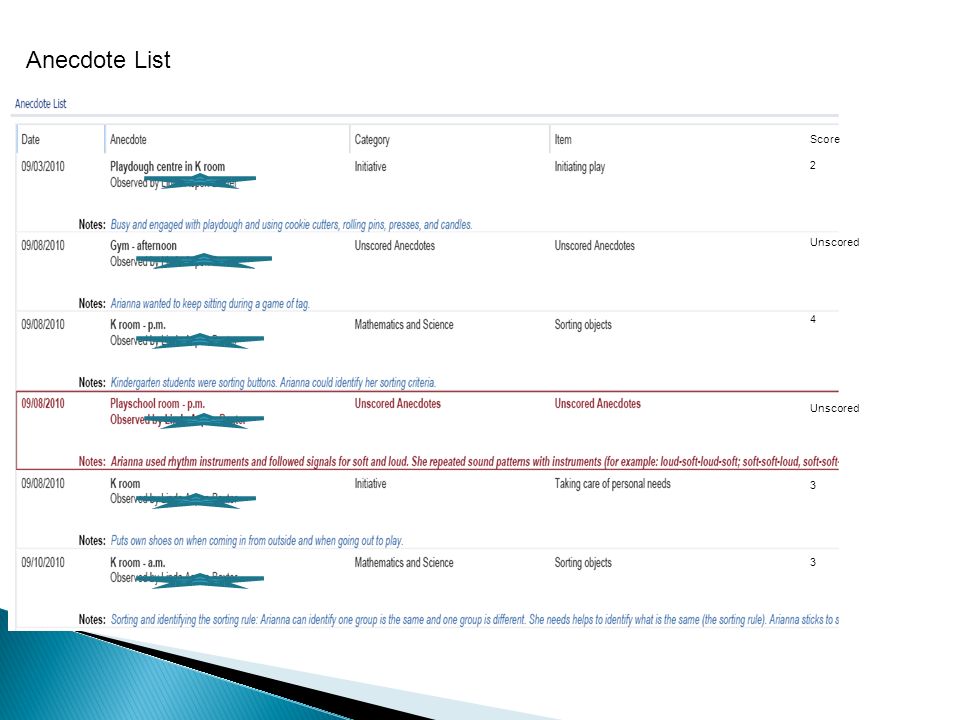Open the Playschool room - p.m. anecdote

click(157, 403)
